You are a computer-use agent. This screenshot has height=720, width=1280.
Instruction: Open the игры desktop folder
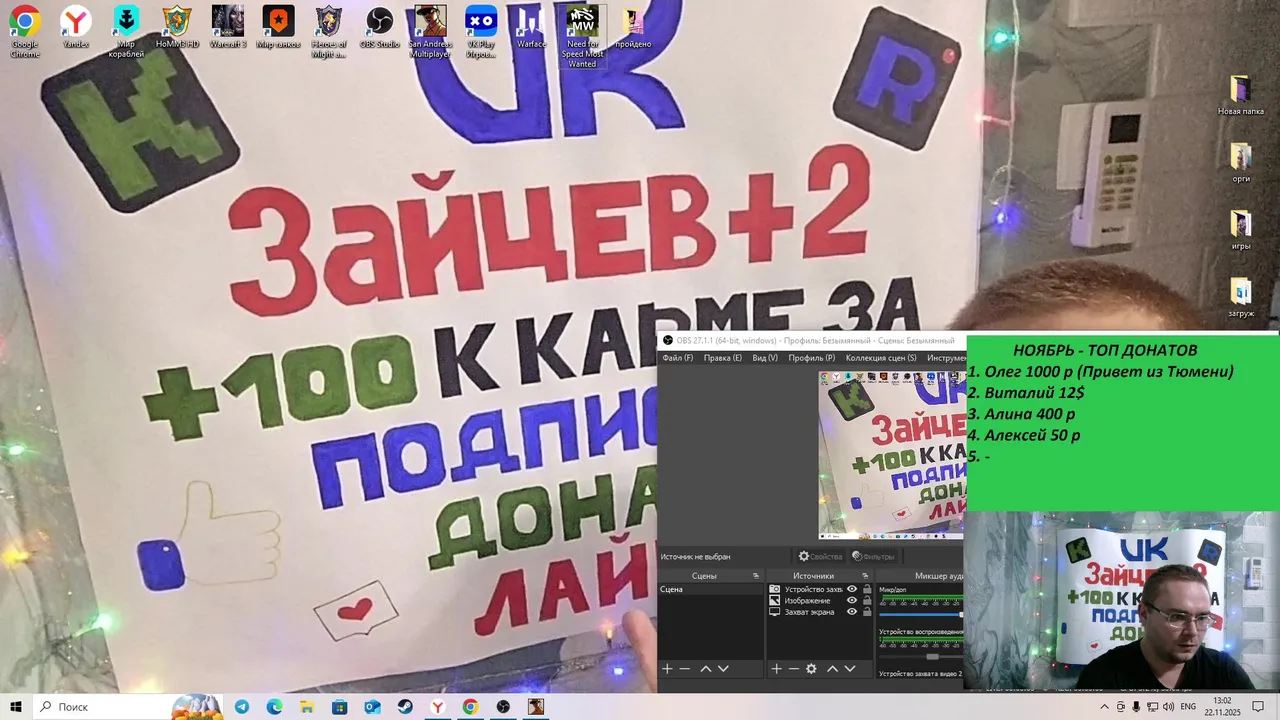tap(1240, 230)
